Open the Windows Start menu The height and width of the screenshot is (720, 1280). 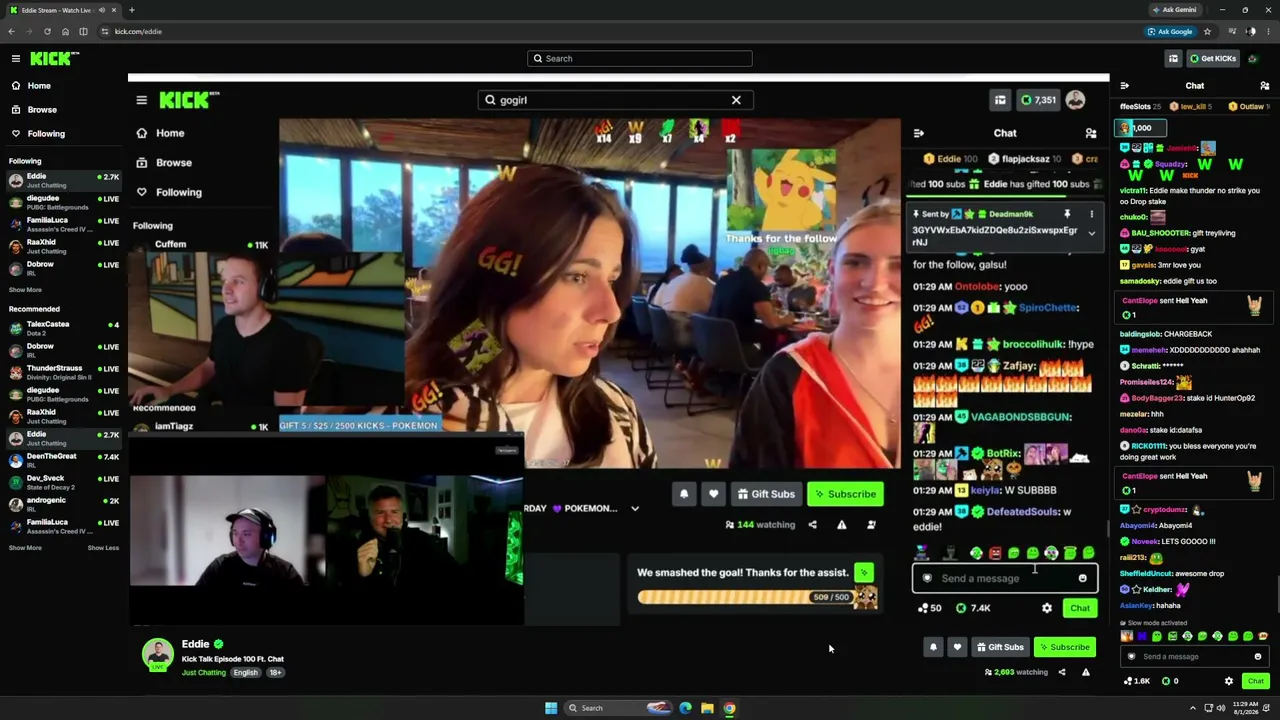point(551,708)
